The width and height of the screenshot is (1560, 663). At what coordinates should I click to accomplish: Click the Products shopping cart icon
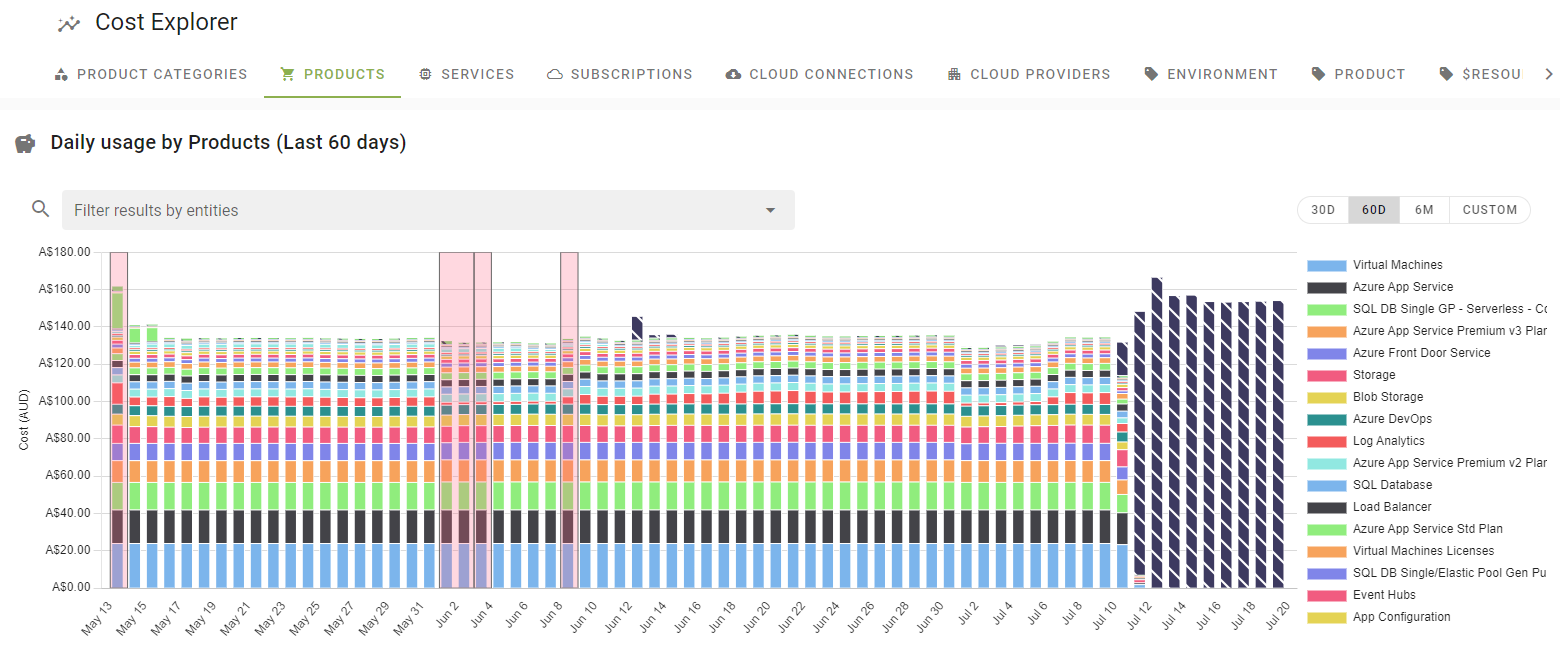click(288, 74)
